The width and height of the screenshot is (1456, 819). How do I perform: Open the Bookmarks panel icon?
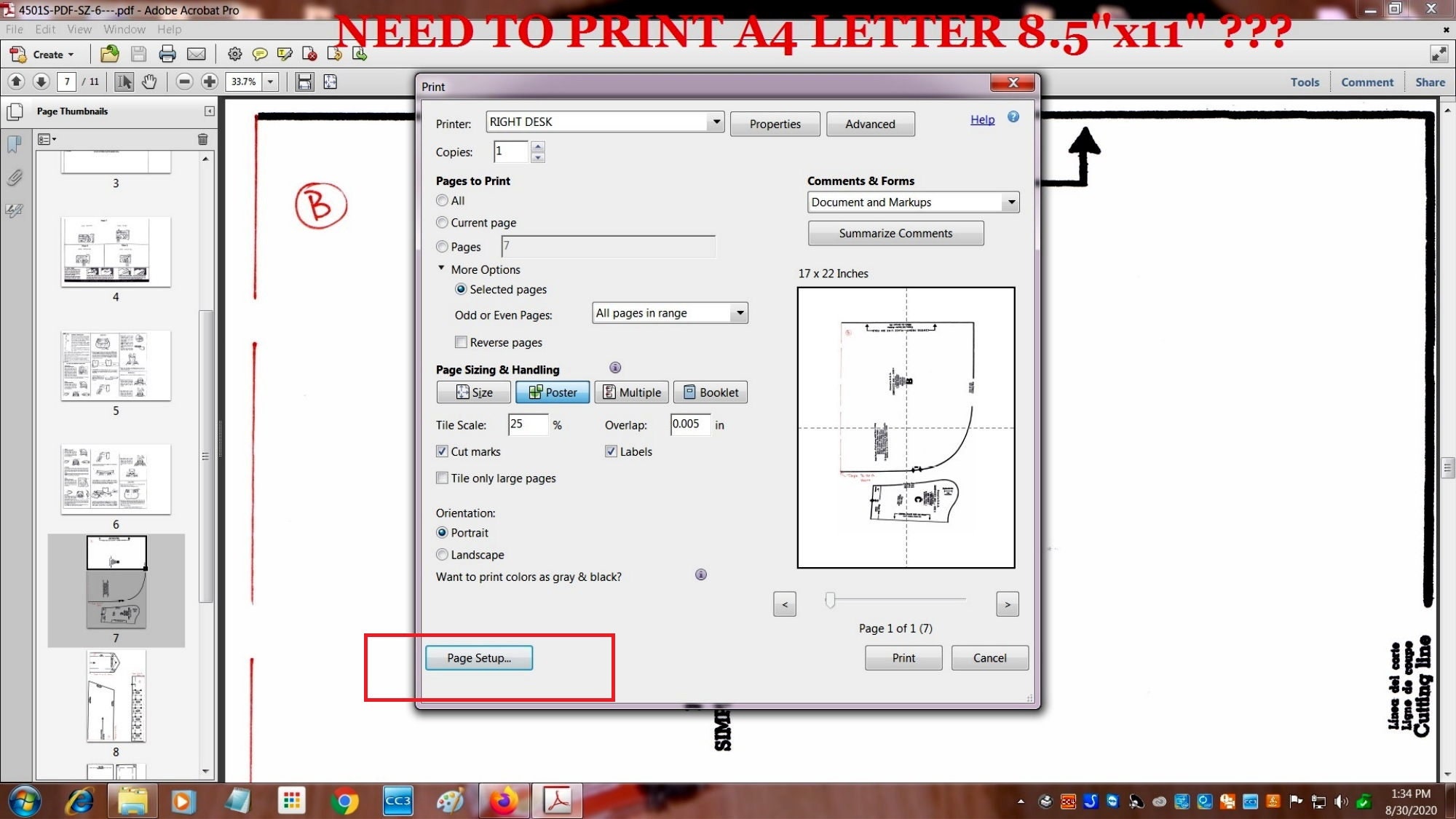click(14, 144)
